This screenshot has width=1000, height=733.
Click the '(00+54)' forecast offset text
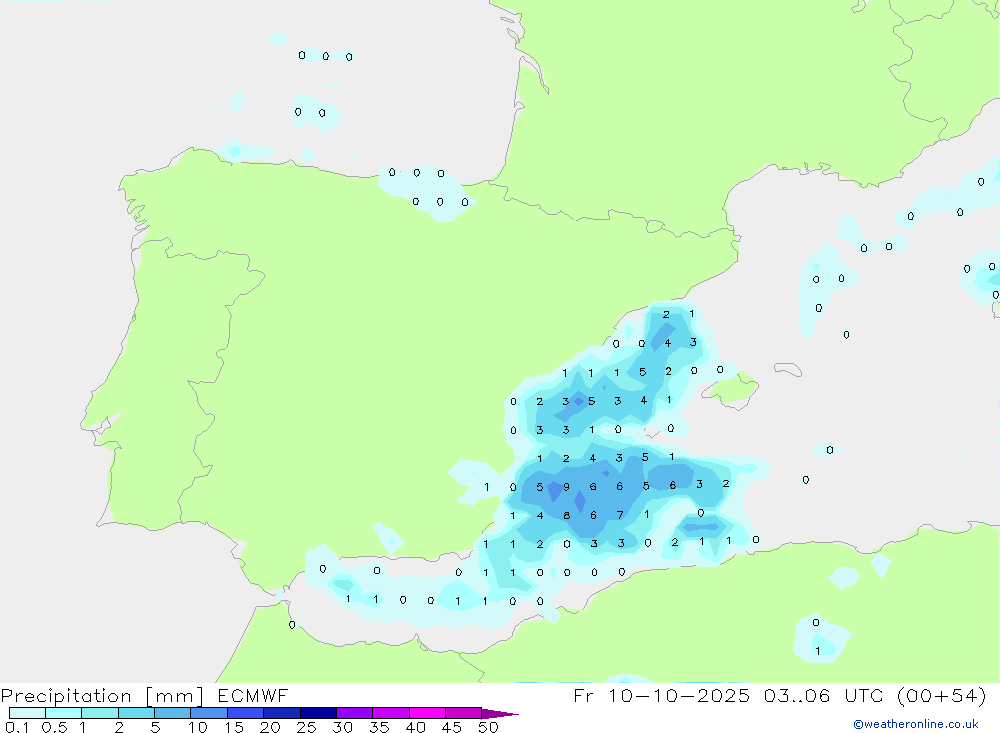[x=941, y=695]
